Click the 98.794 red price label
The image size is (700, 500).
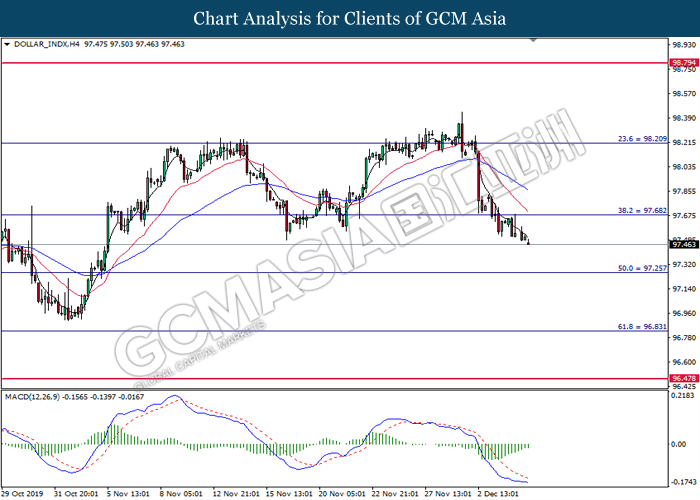(x=684, y=63)
